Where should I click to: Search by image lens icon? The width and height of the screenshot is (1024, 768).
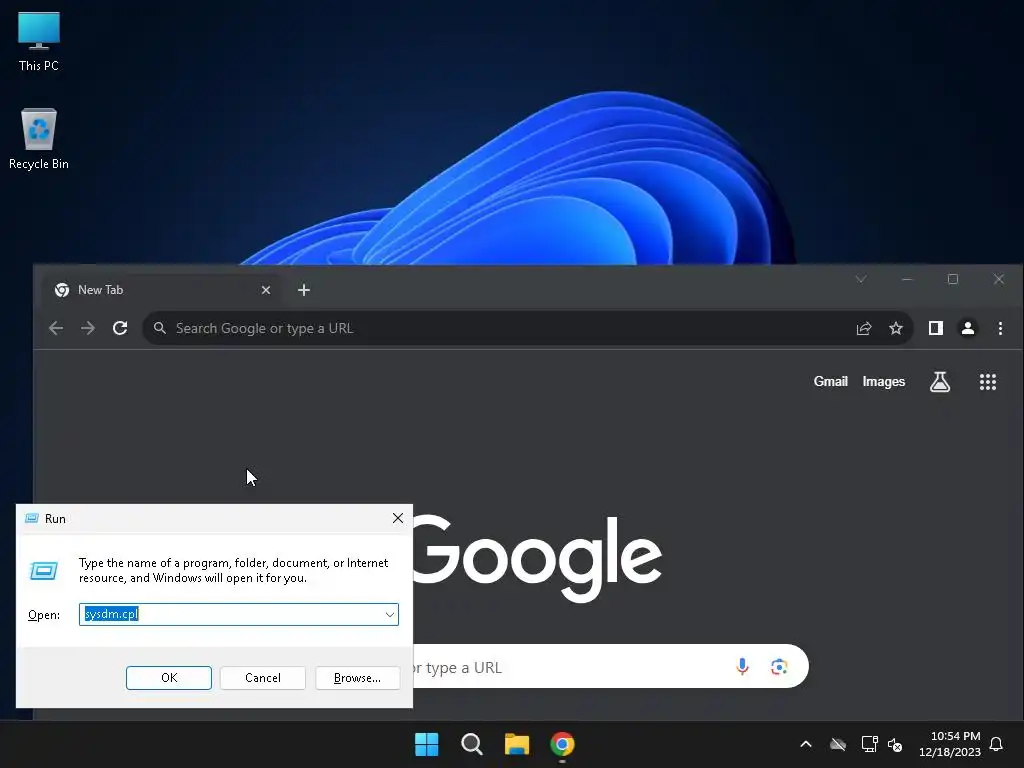pos(778,666)
